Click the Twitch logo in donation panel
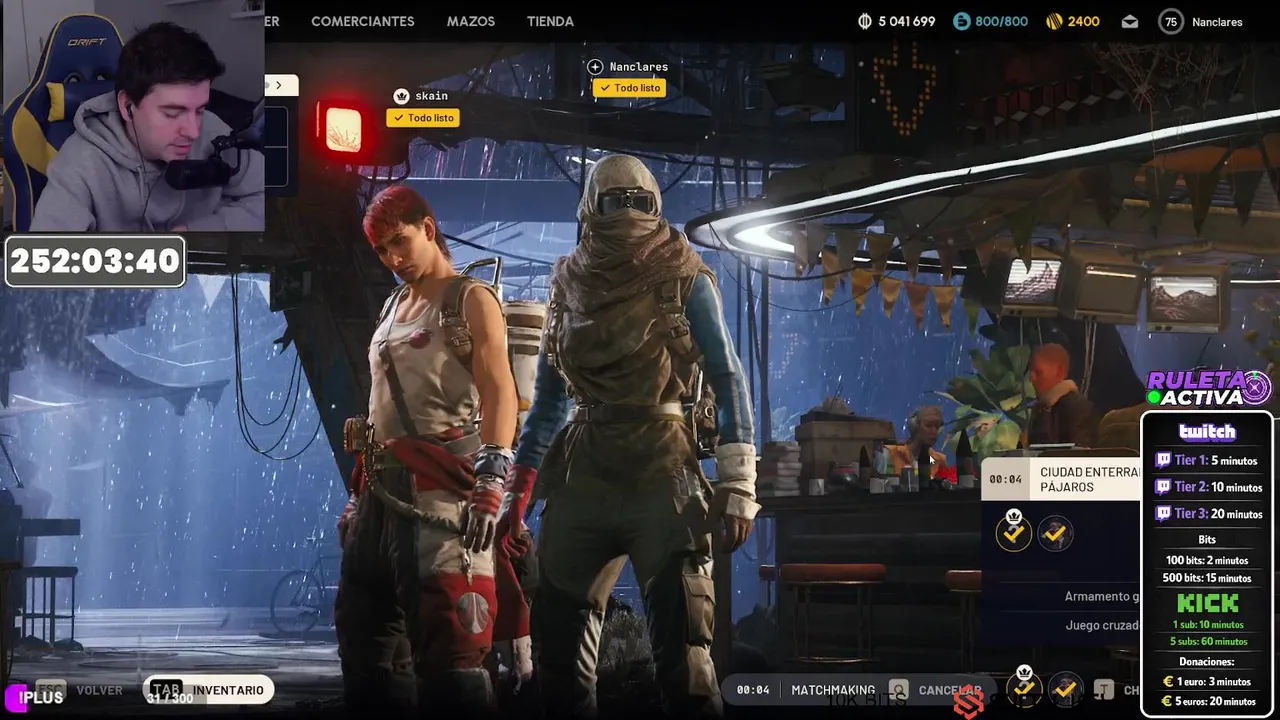1280x720 pixels. pos(1207,432)
